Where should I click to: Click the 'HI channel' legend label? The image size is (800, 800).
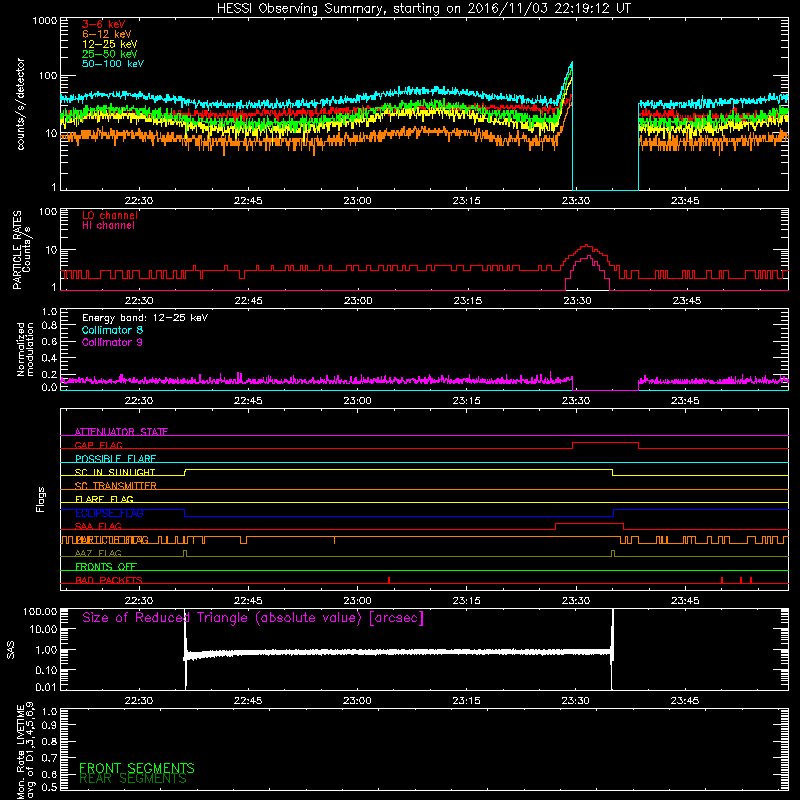pos(109,226)
